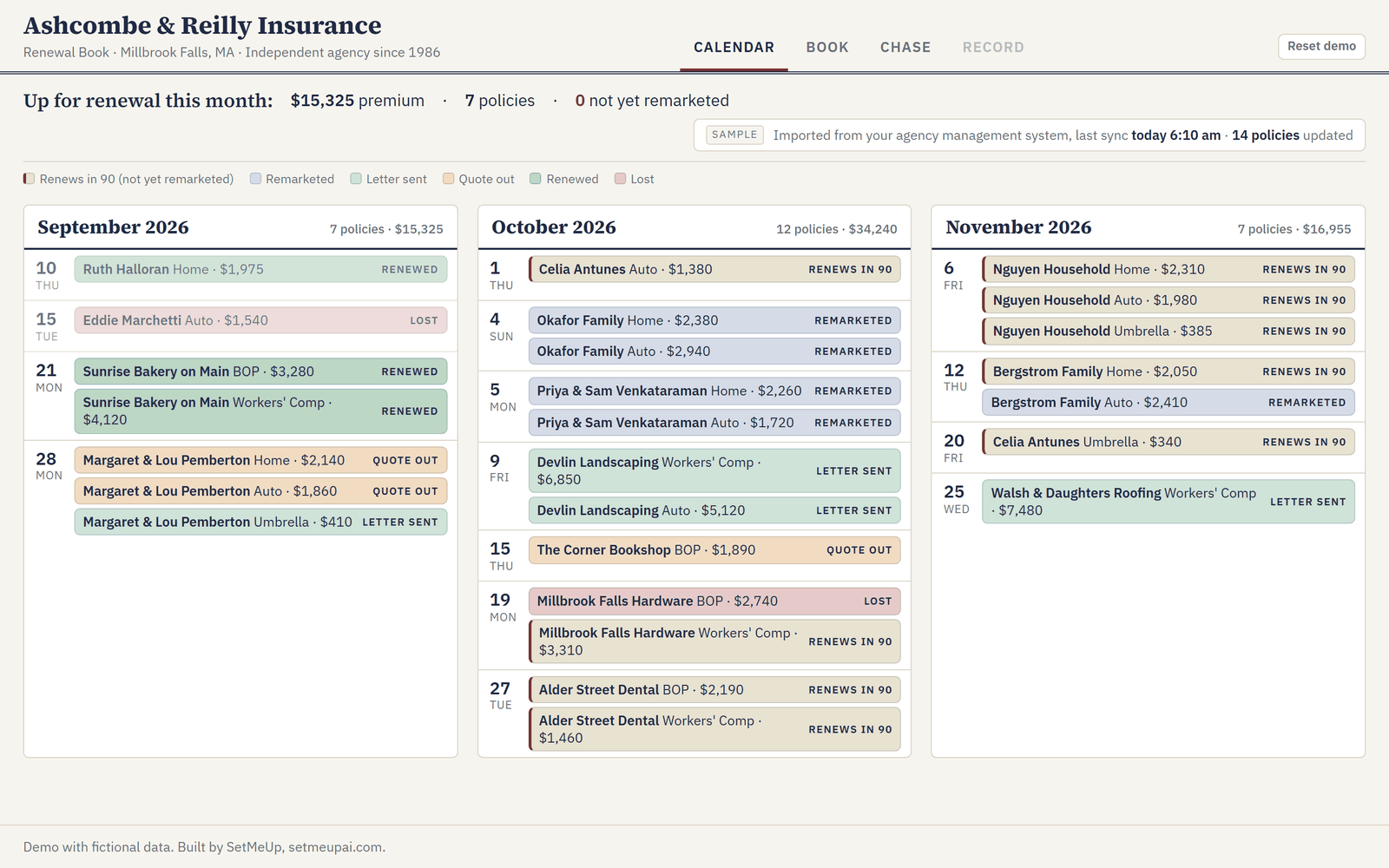Select Celia Antunes Auto October policy
The height and width of the screenshot is (868, 1389).
tap(714, 269)
